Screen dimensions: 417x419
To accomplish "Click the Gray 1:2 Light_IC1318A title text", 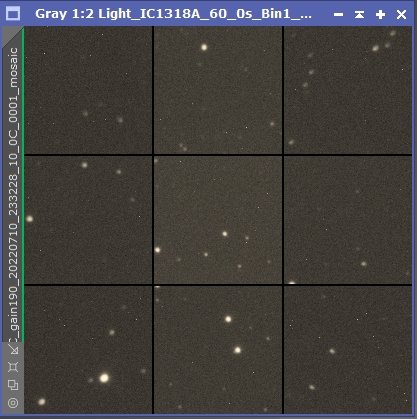I will (173, 14).
